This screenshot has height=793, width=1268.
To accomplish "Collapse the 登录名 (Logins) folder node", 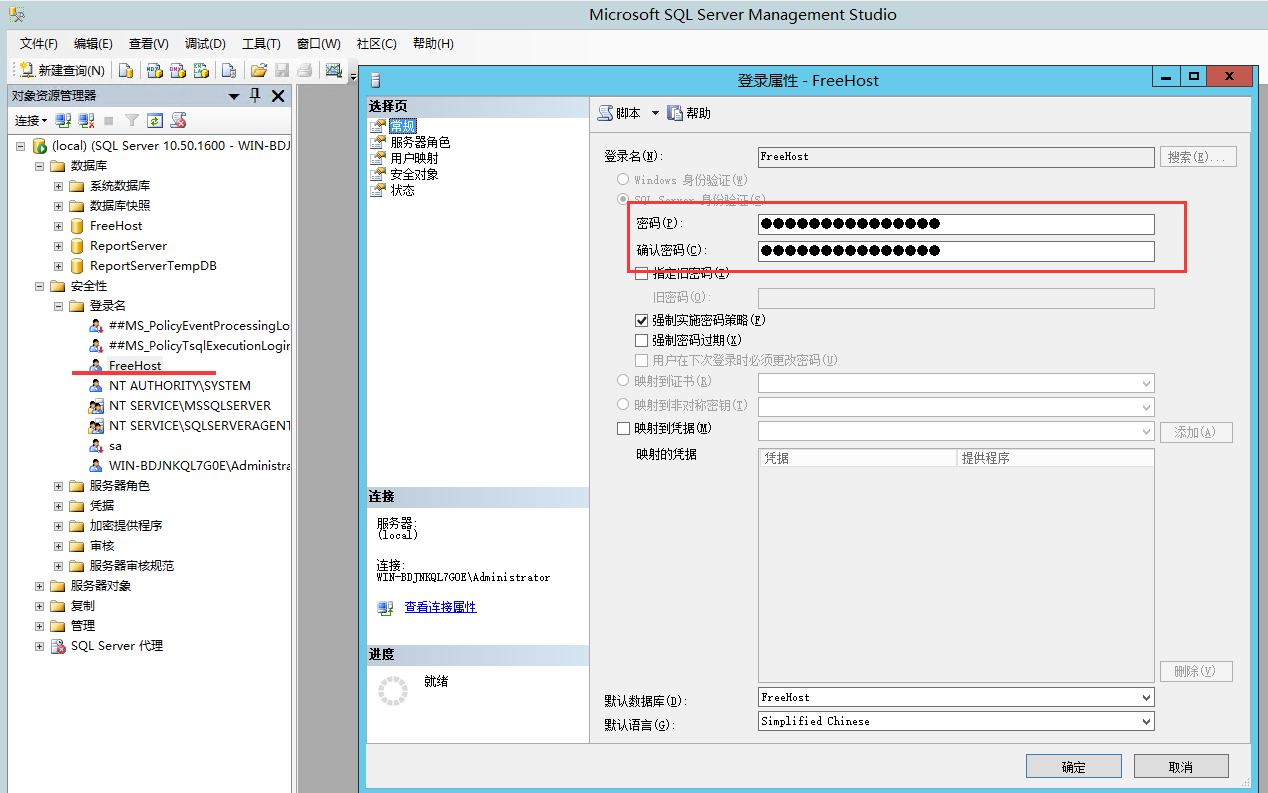I will 59,306.
